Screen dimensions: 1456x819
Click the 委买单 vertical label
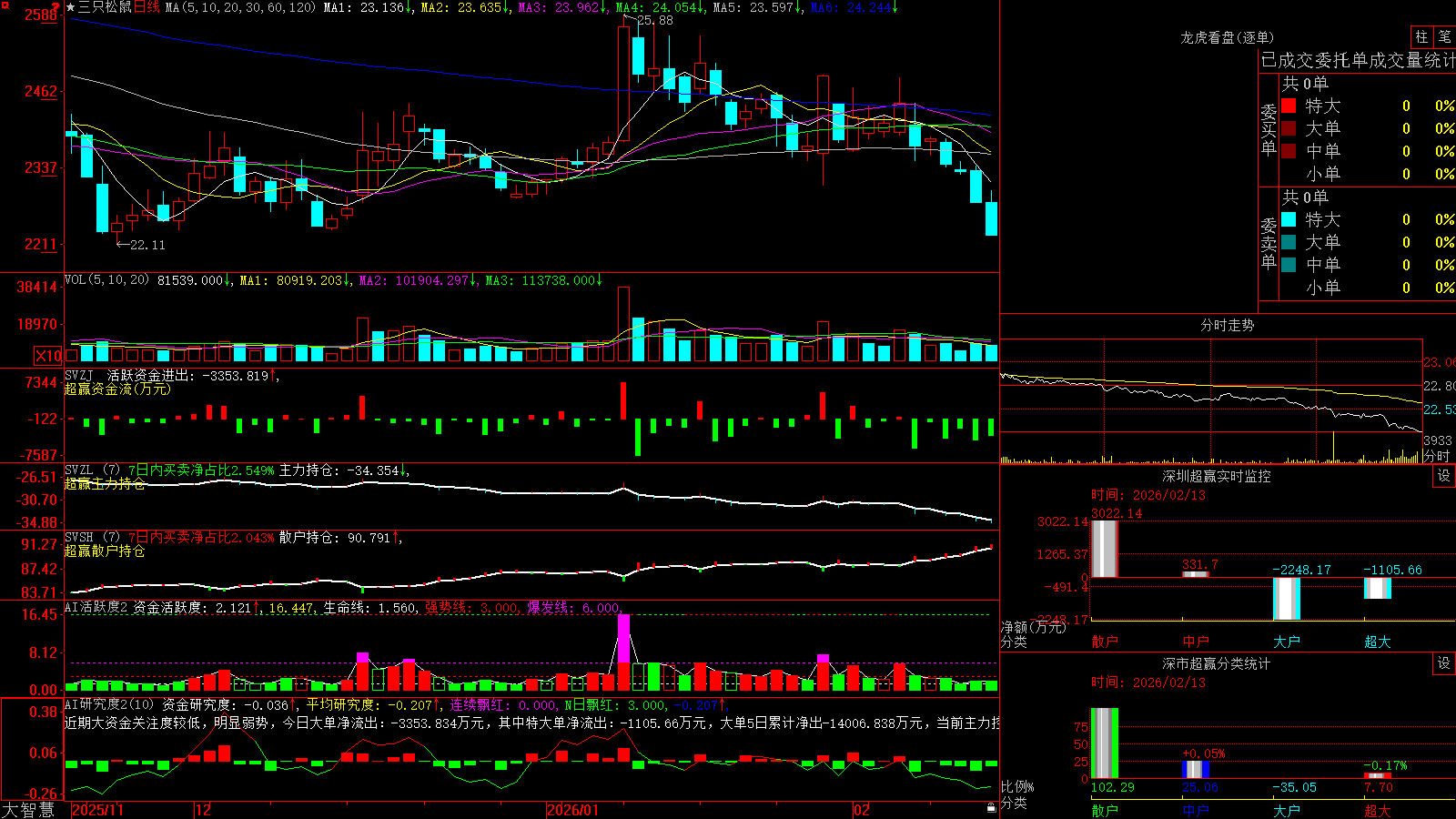click(x=1269, y=129)
